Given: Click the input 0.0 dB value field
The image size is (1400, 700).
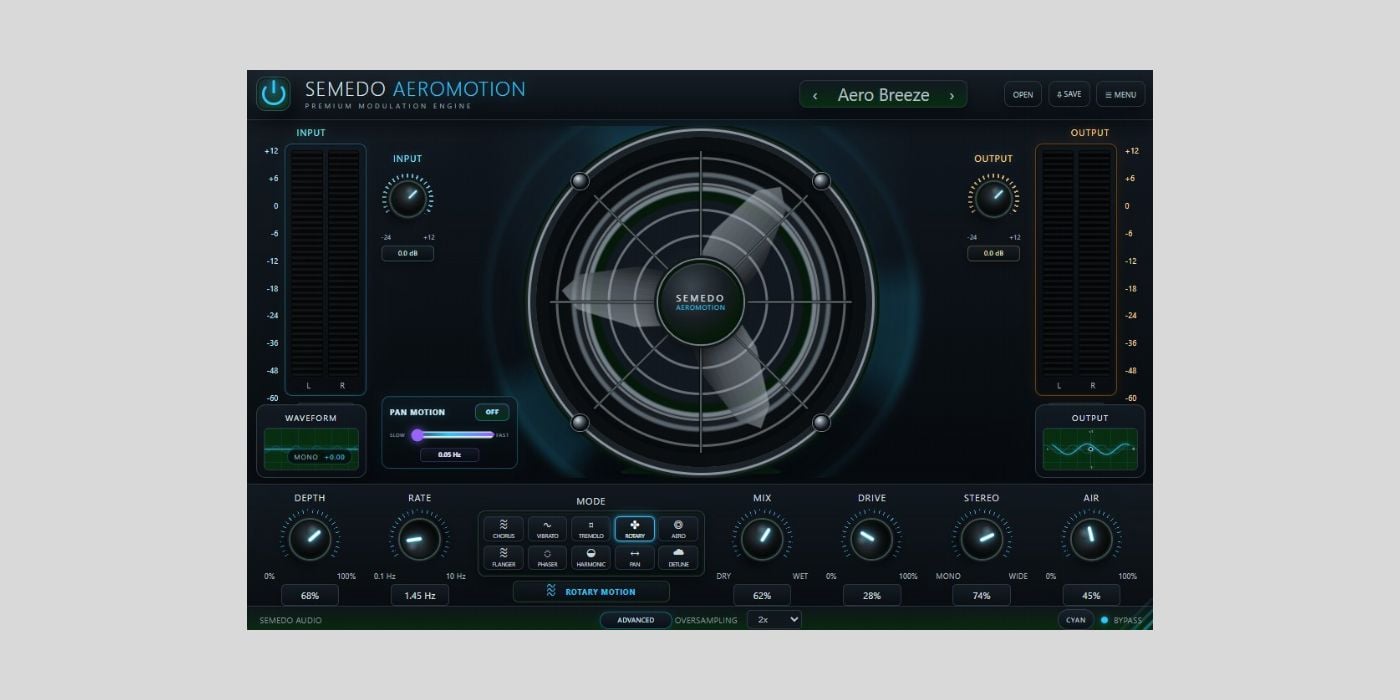Looking at the screenshot, I should (x=407, y=253).
